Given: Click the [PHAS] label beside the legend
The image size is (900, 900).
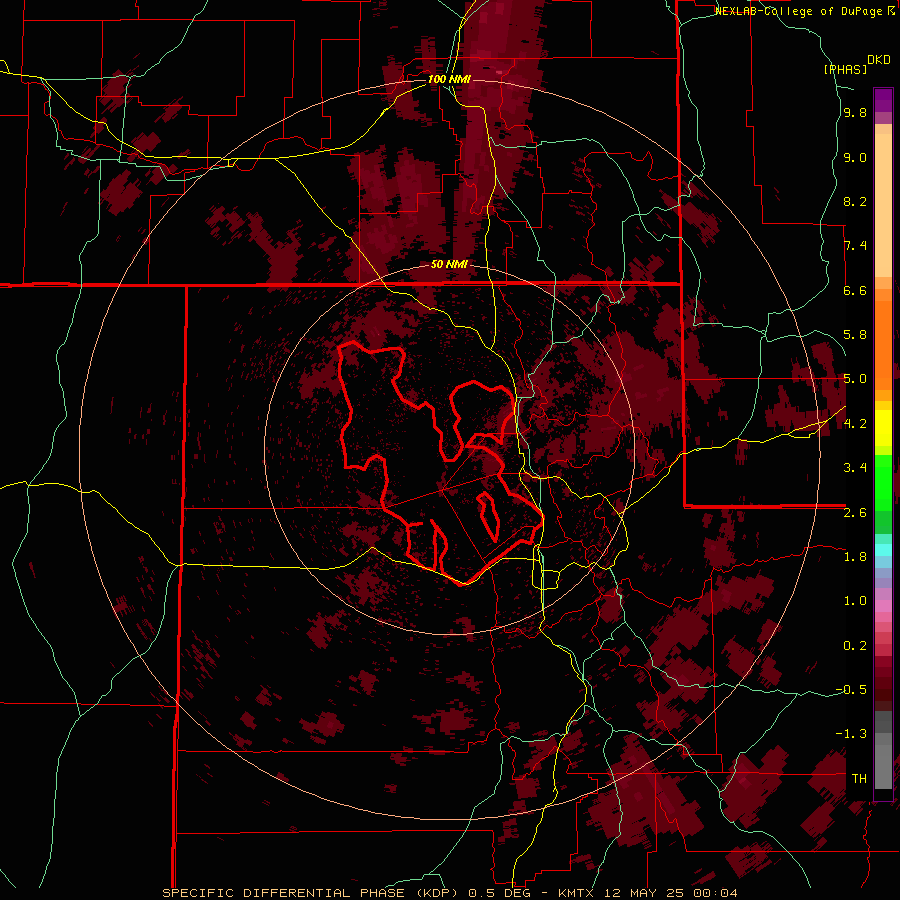Looking at the screenshot, I should (845, 69).
